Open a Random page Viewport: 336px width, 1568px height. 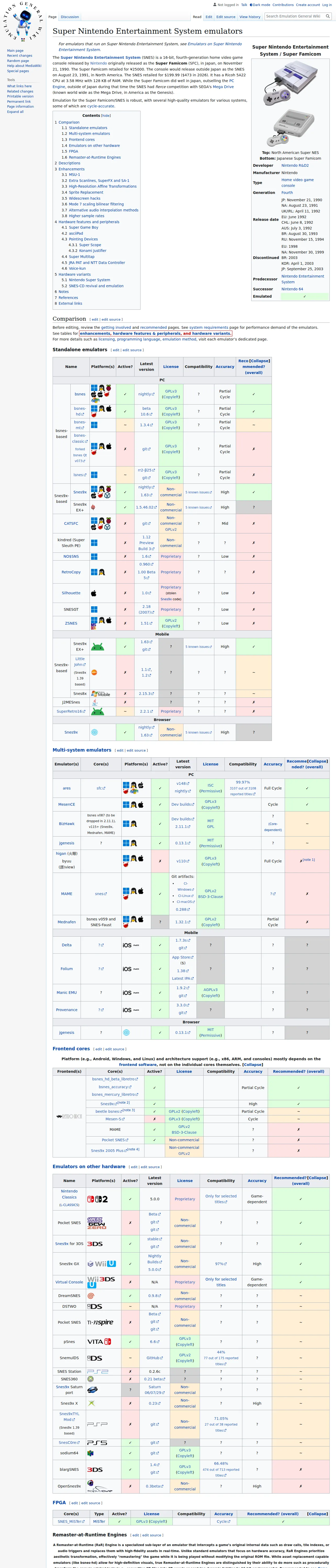18,61
